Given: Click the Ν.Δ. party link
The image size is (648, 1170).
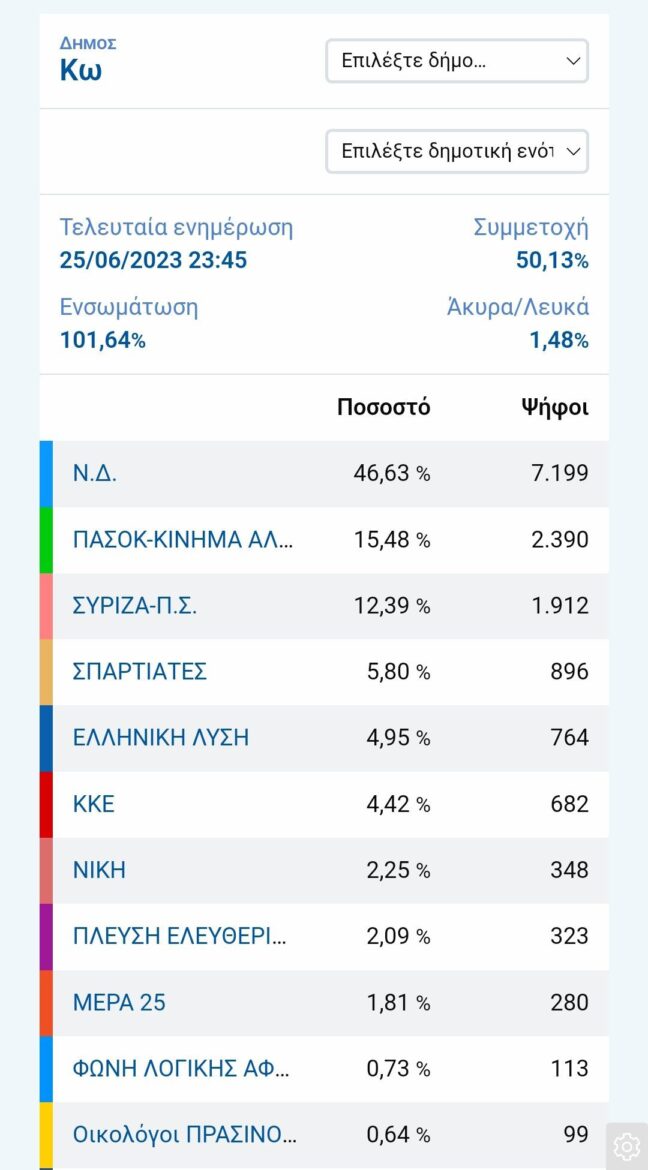Looking at the screenshot, I should pos(95,474).
